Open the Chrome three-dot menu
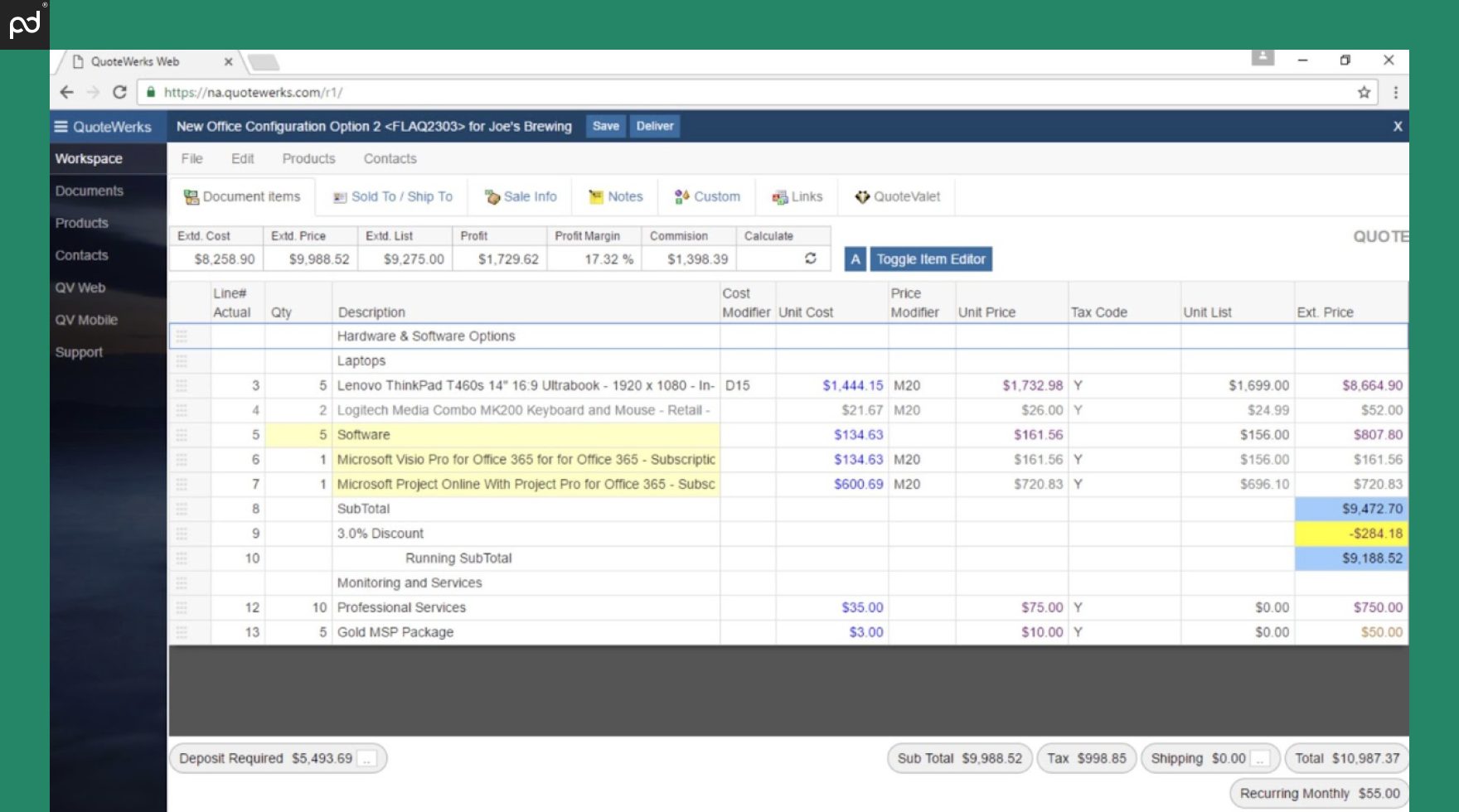The image size is (1459, 812). point(1396,92)
